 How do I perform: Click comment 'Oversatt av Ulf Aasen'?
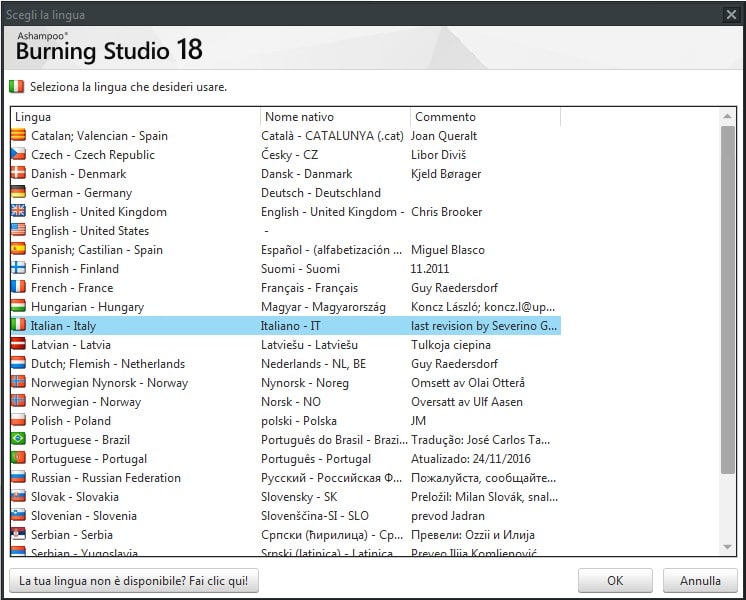[467, 402]
